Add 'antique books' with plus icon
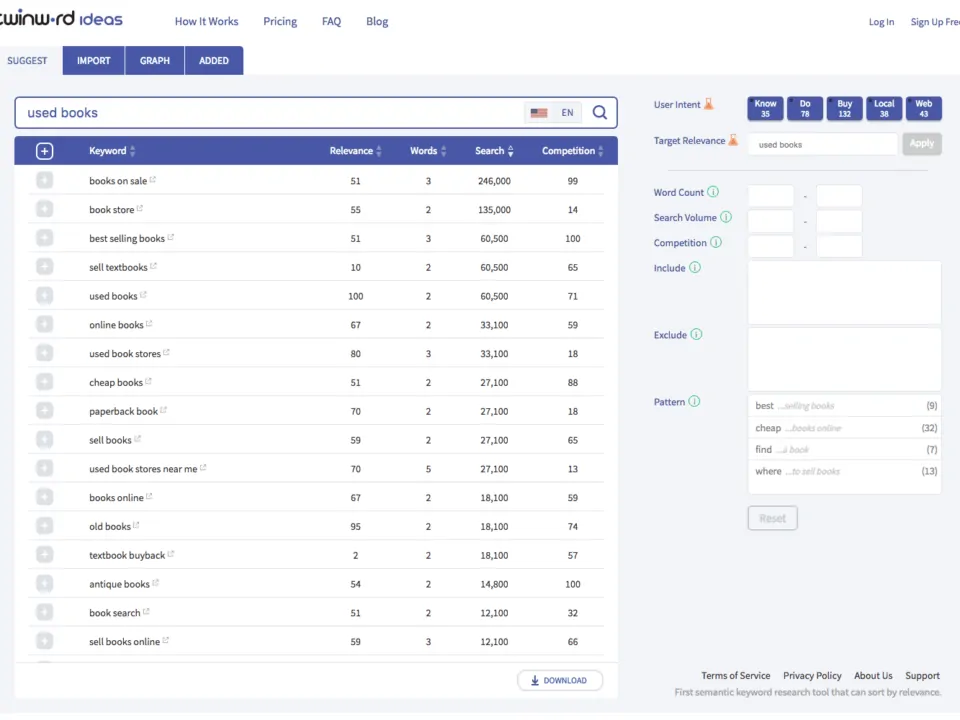The height and width of the screenshot is (720, 960). [44, 583]
